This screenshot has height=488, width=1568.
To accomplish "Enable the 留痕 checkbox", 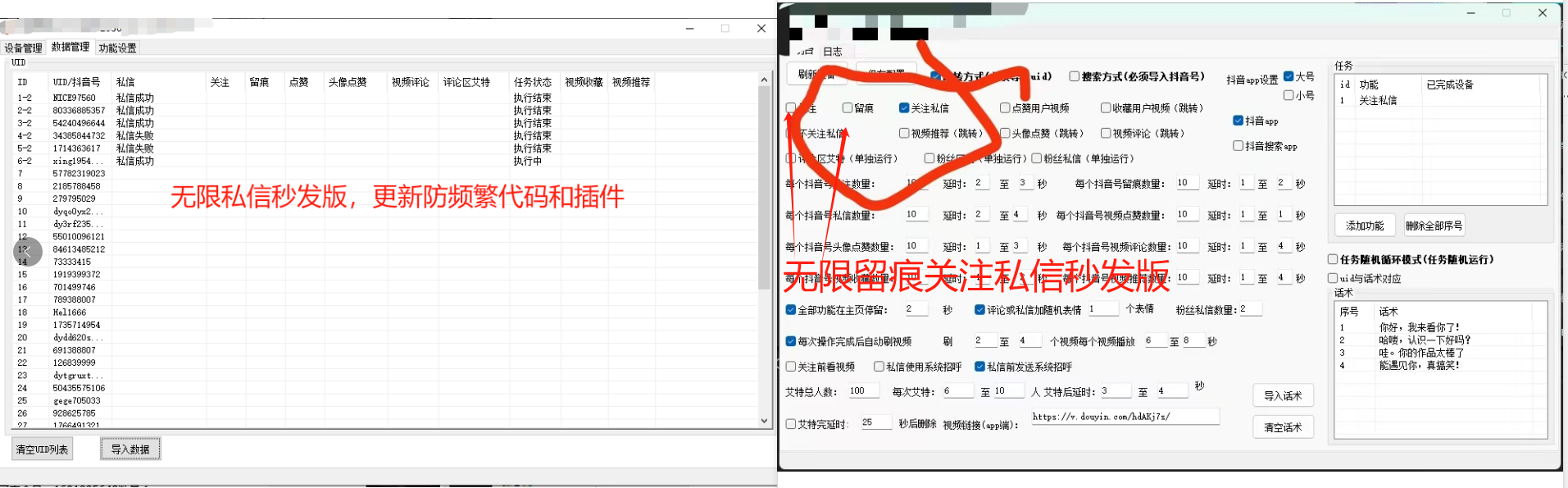I will (848, 108).
